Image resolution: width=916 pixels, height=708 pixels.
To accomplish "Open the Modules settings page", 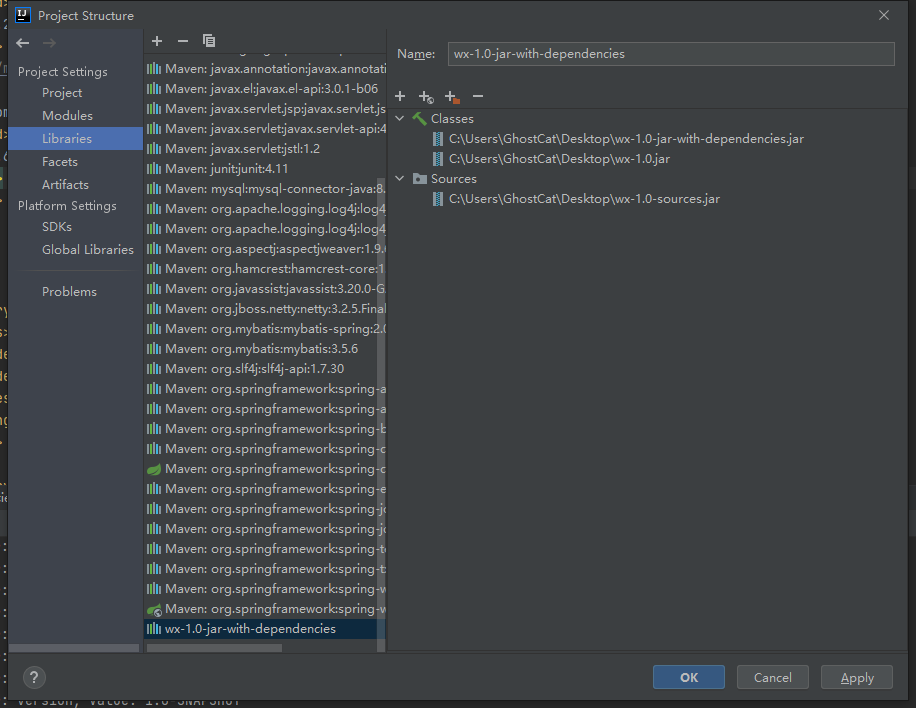I will pyautogui.click(x=67, y=116).
